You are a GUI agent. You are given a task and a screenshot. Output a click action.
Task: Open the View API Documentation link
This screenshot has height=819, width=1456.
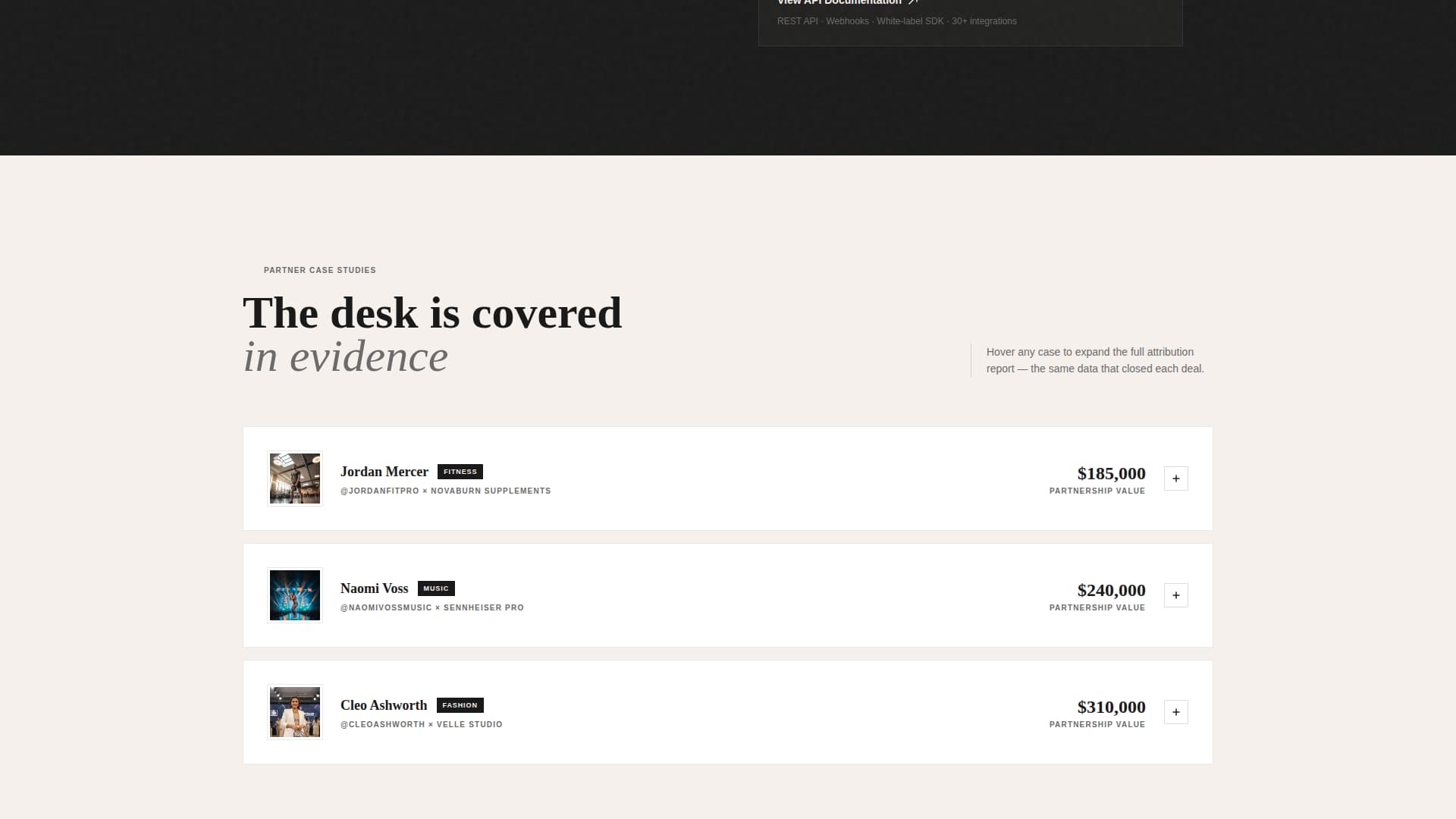click(839, 2)
